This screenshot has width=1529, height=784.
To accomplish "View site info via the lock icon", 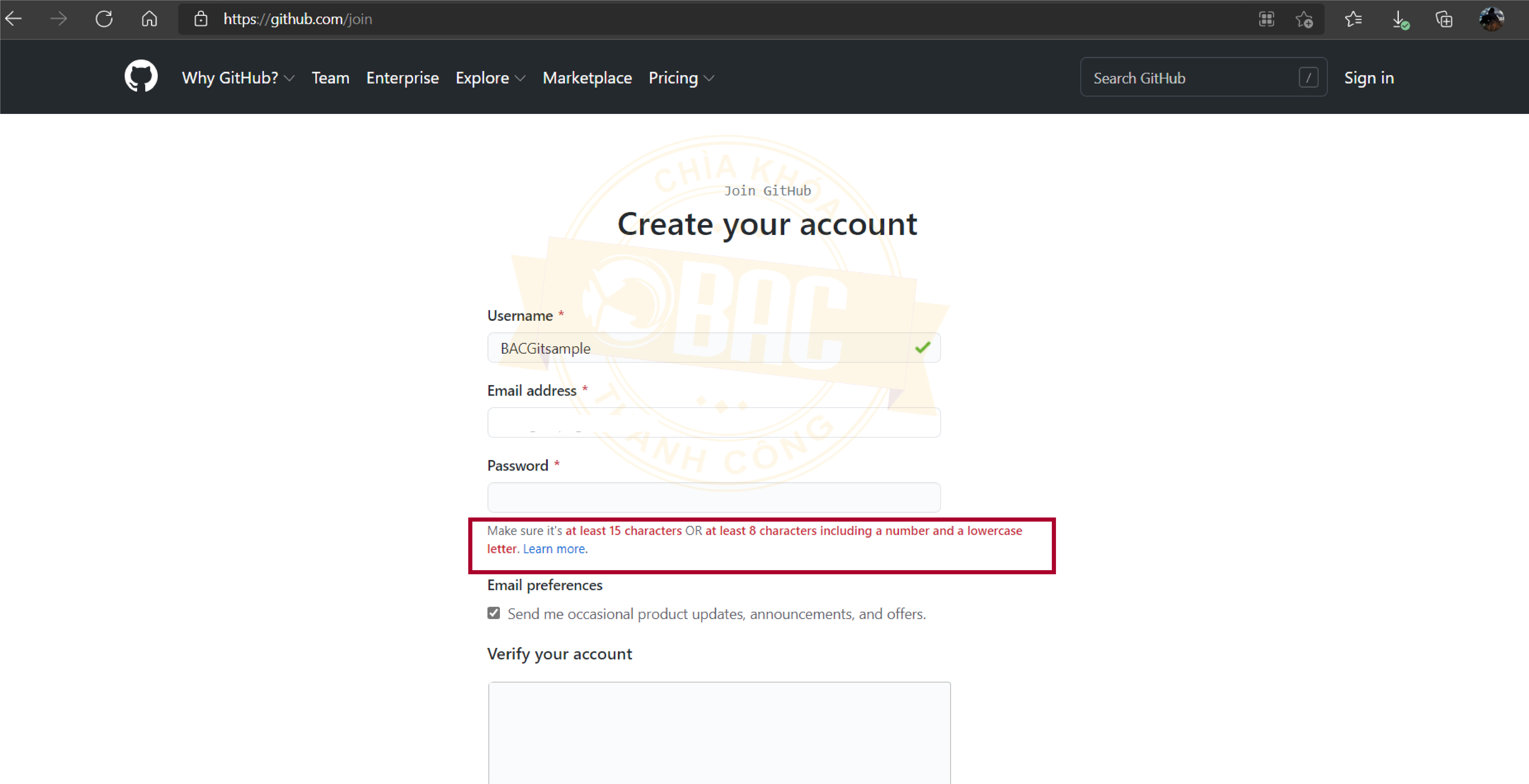I will [x=201, y=19].
